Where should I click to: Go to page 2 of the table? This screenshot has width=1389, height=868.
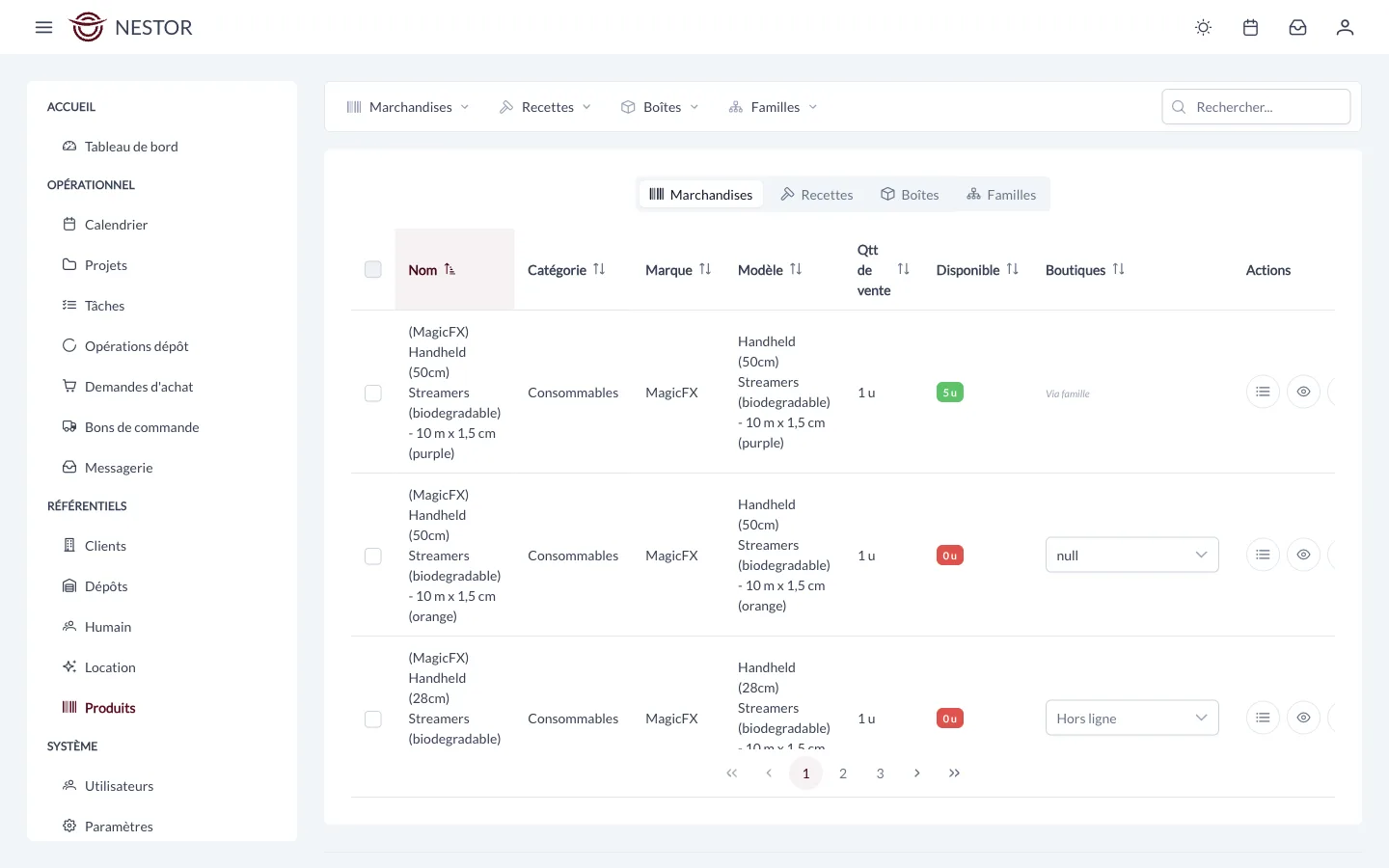pos(843,773)
